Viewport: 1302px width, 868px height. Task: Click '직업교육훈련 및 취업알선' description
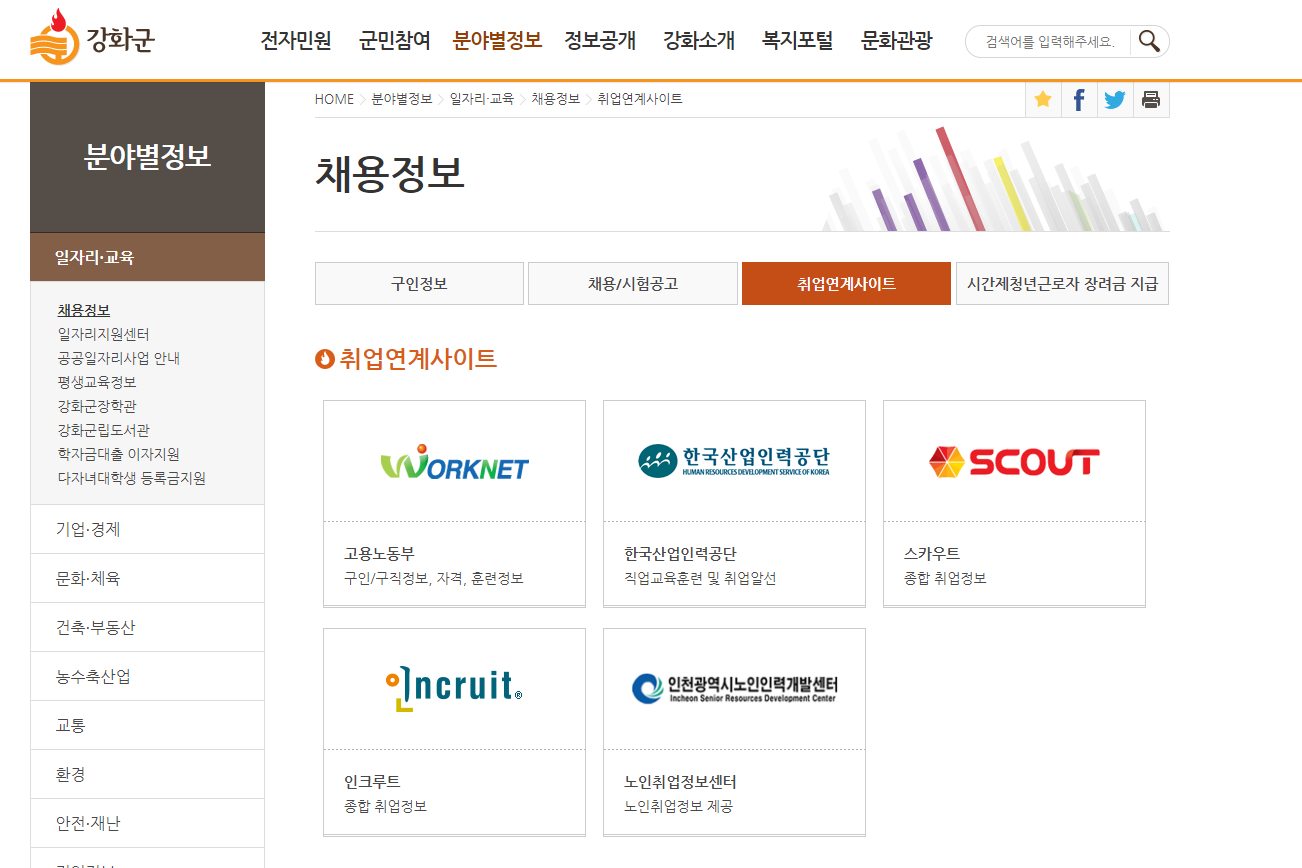700,578
